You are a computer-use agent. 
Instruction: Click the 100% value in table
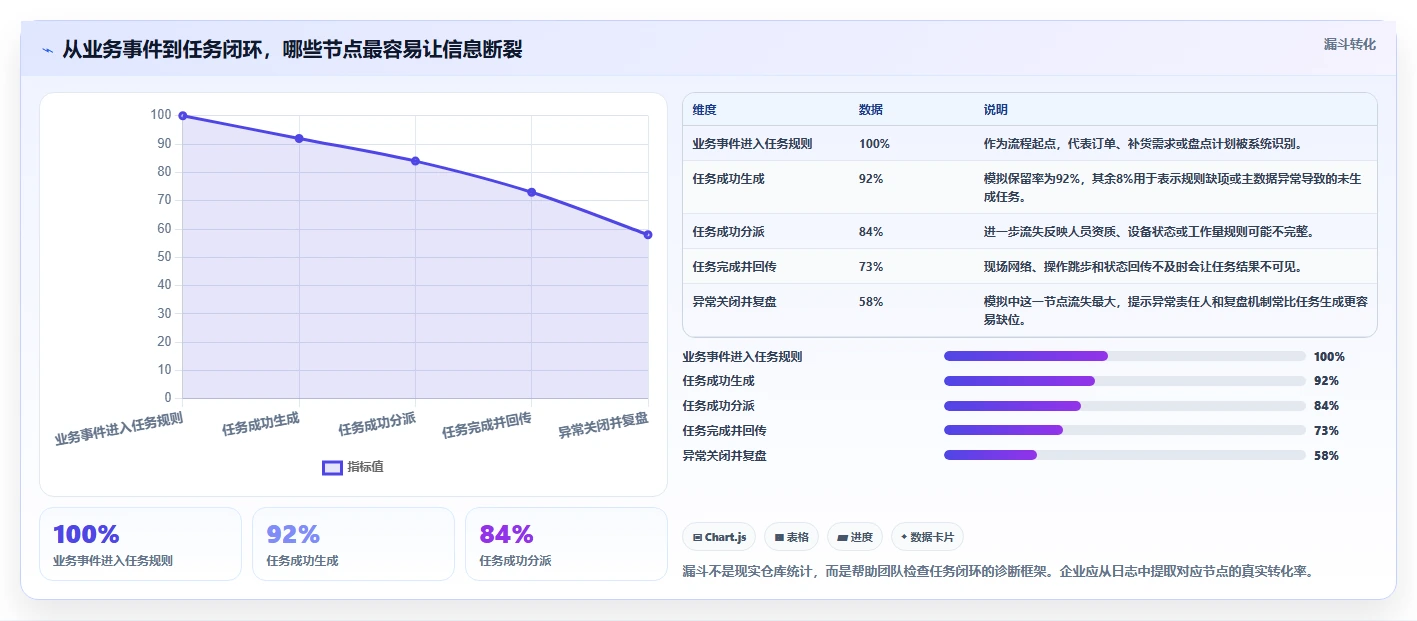(874, 144)
